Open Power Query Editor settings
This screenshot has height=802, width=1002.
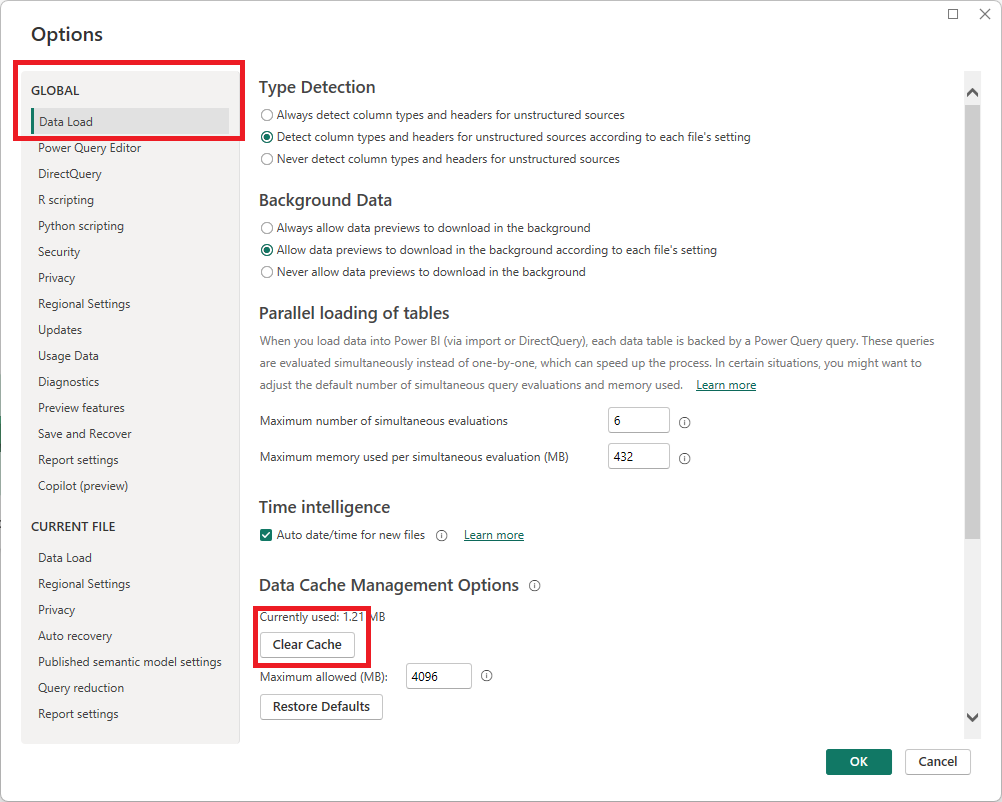pyautogui.click(x=89, y=148)
